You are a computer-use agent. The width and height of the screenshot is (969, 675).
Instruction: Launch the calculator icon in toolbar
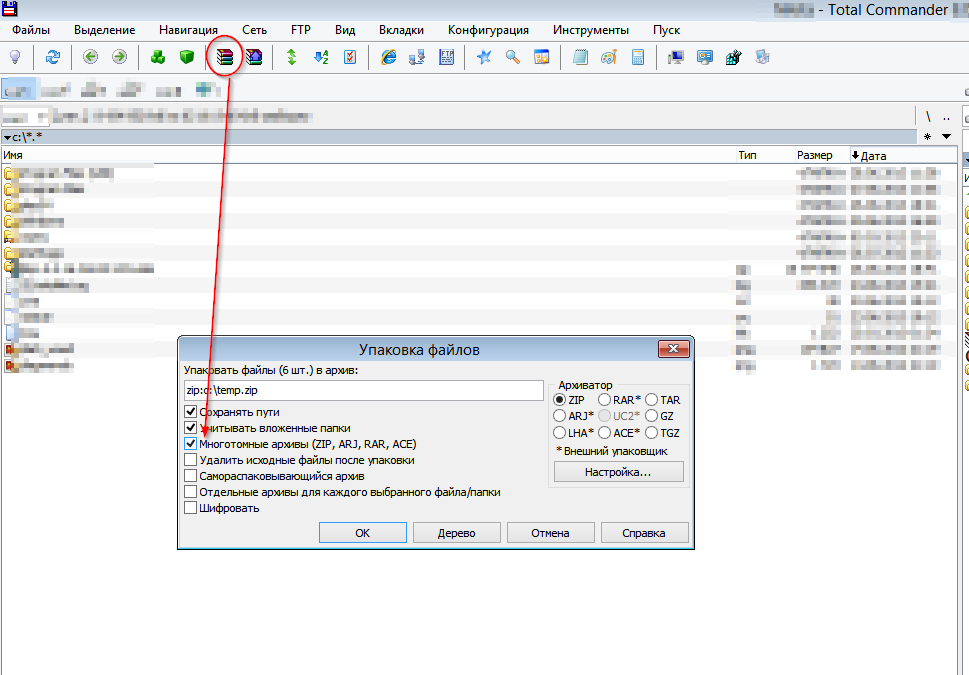pyautogui.click(x=637, y=58)
